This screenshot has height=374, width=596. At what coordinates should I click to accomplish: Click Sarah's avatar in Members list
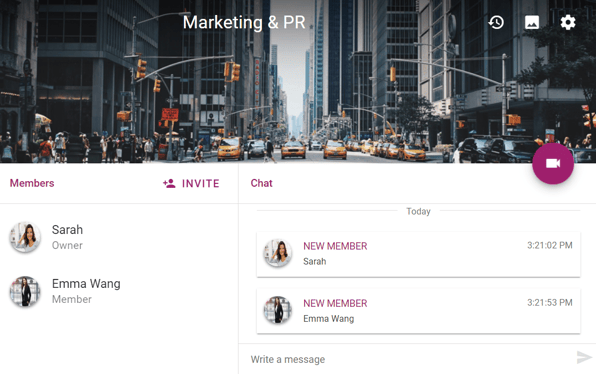coord(25,237)
